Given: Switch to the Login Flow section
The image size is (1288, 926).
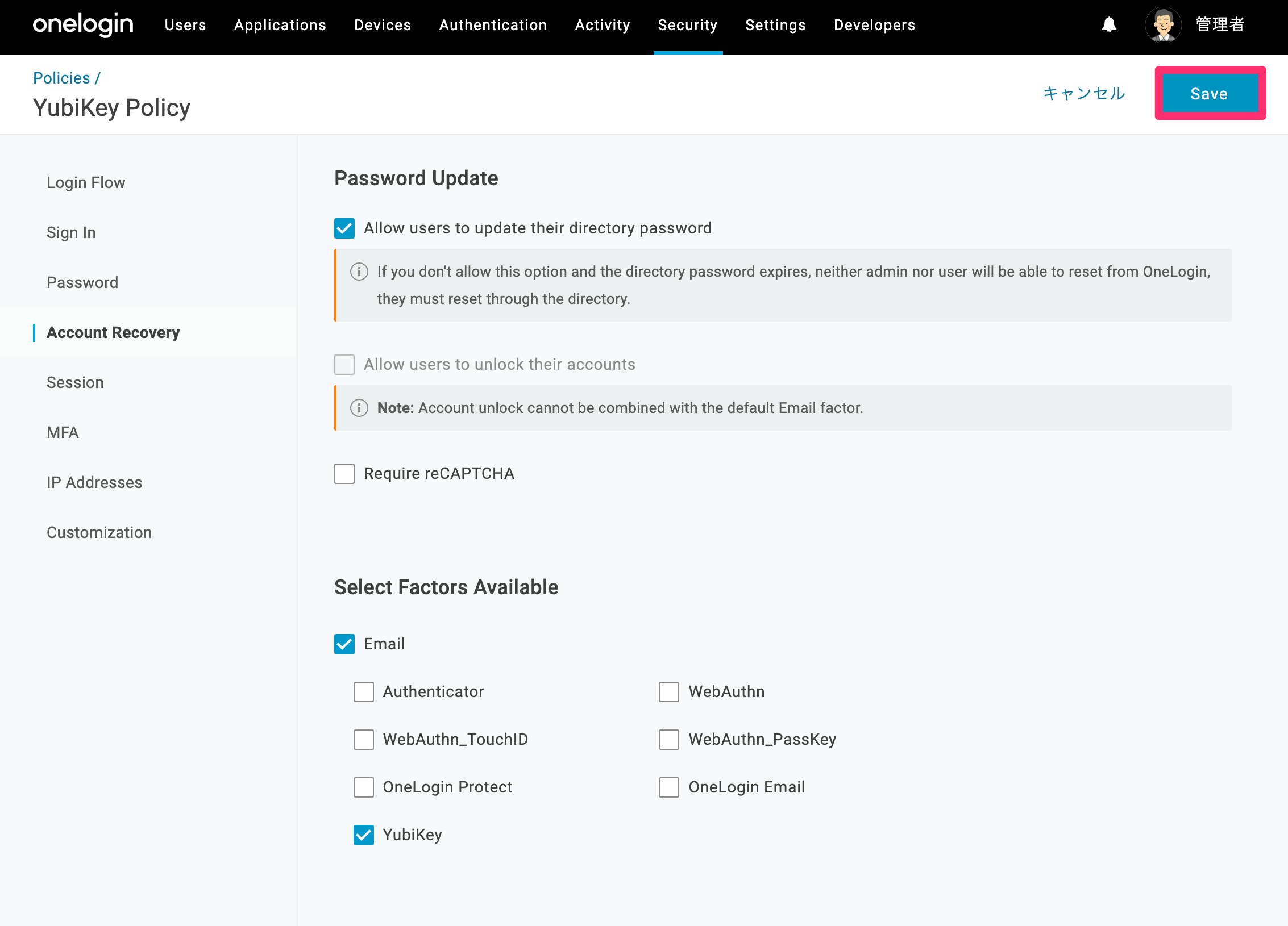Looking at the screenshot, I should (86, 183).
